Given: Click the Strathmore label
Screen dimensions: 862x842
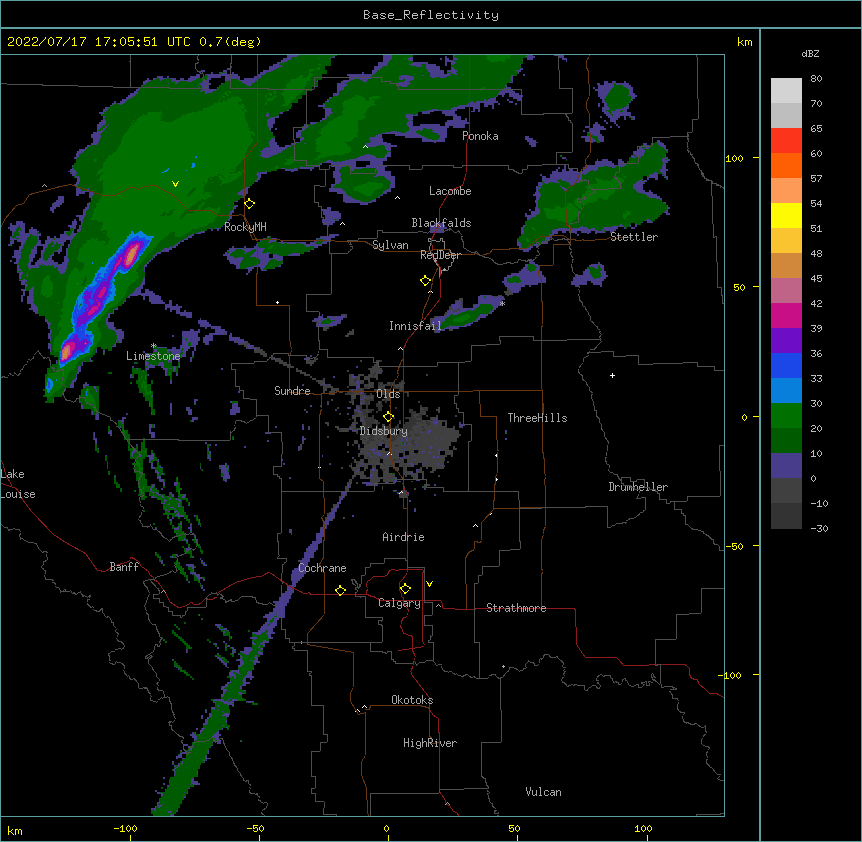Looking at the screenshot, I should 516,608.
